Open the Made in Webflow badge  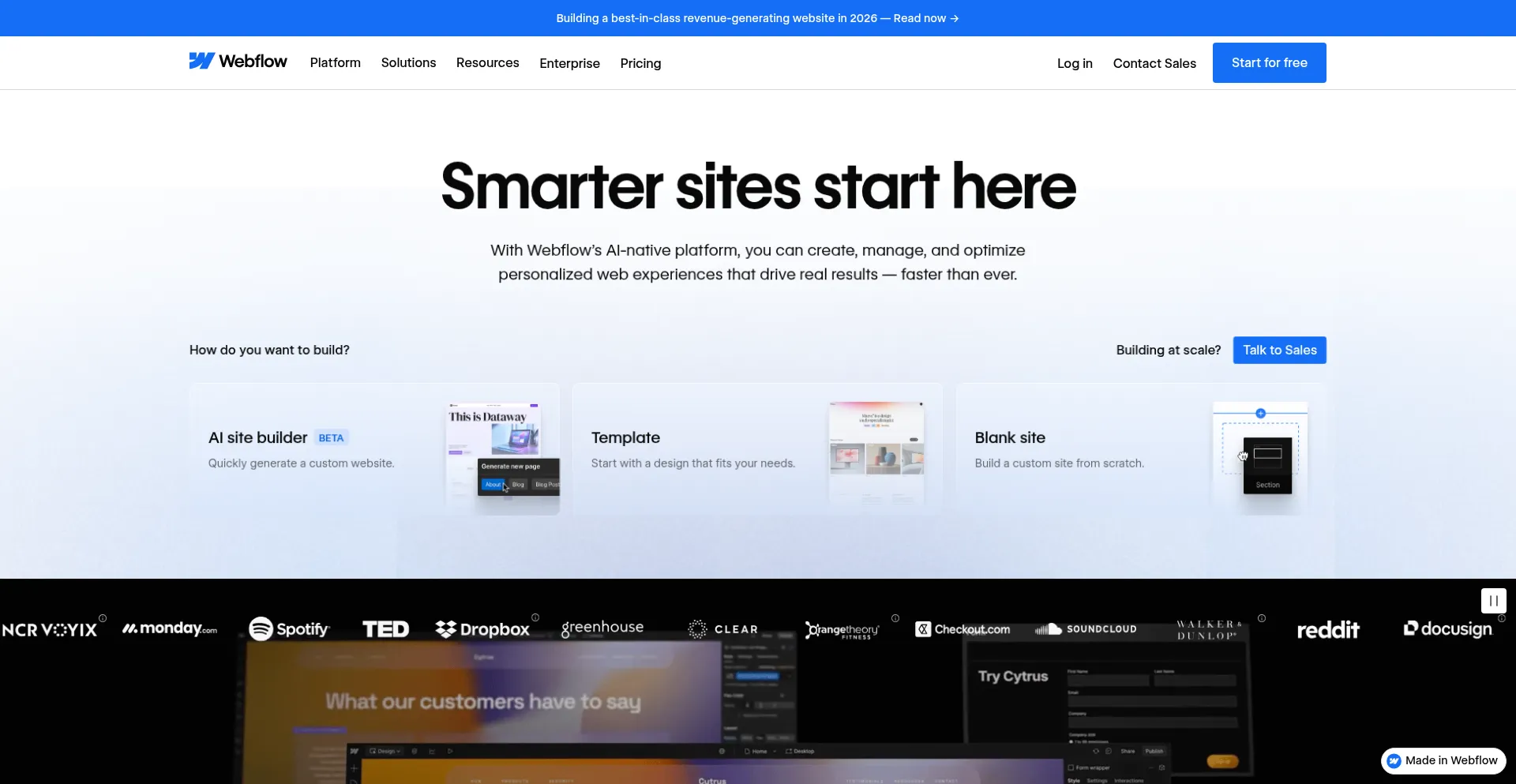point(1443,760)
